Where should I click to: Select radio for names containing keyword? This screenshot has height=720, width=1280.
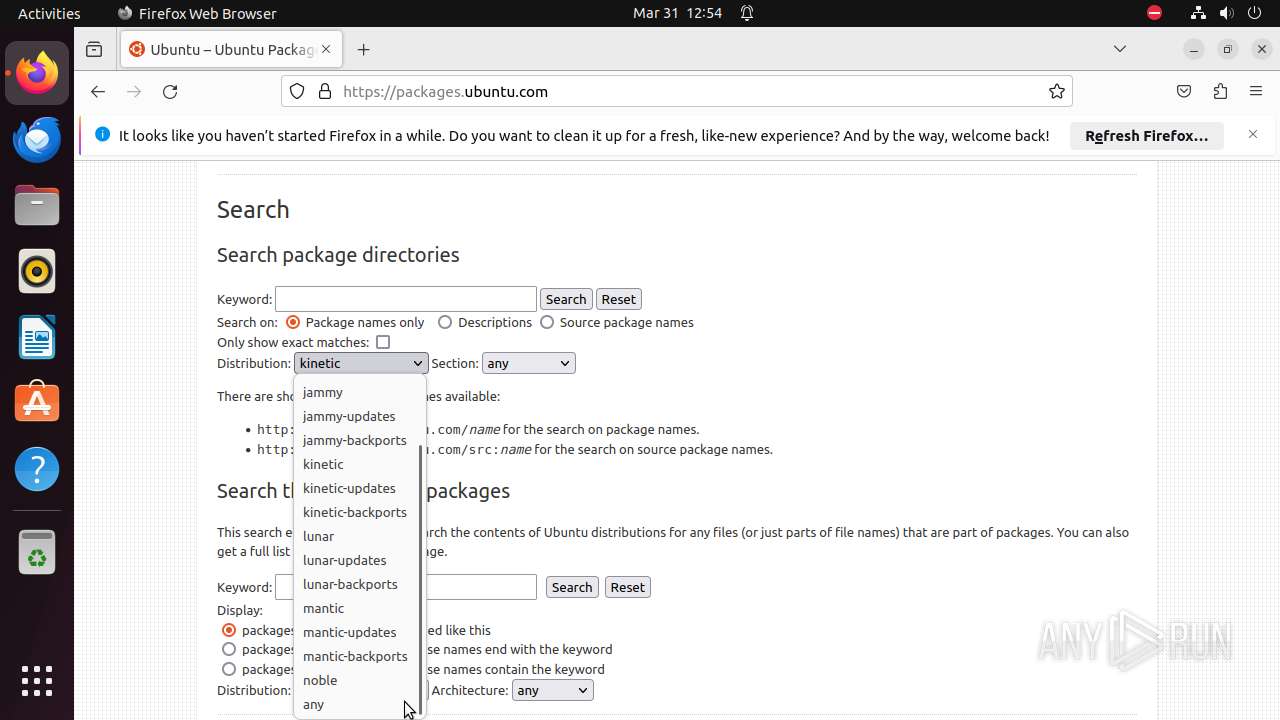(229, 669)
